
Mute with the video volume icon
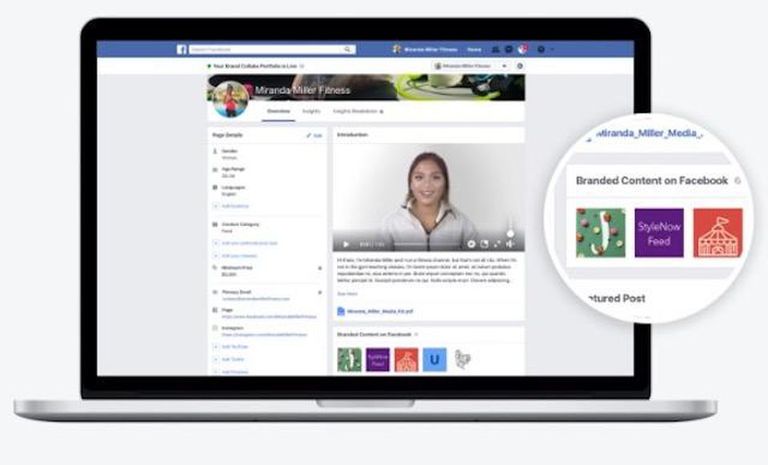coord(510,244)
